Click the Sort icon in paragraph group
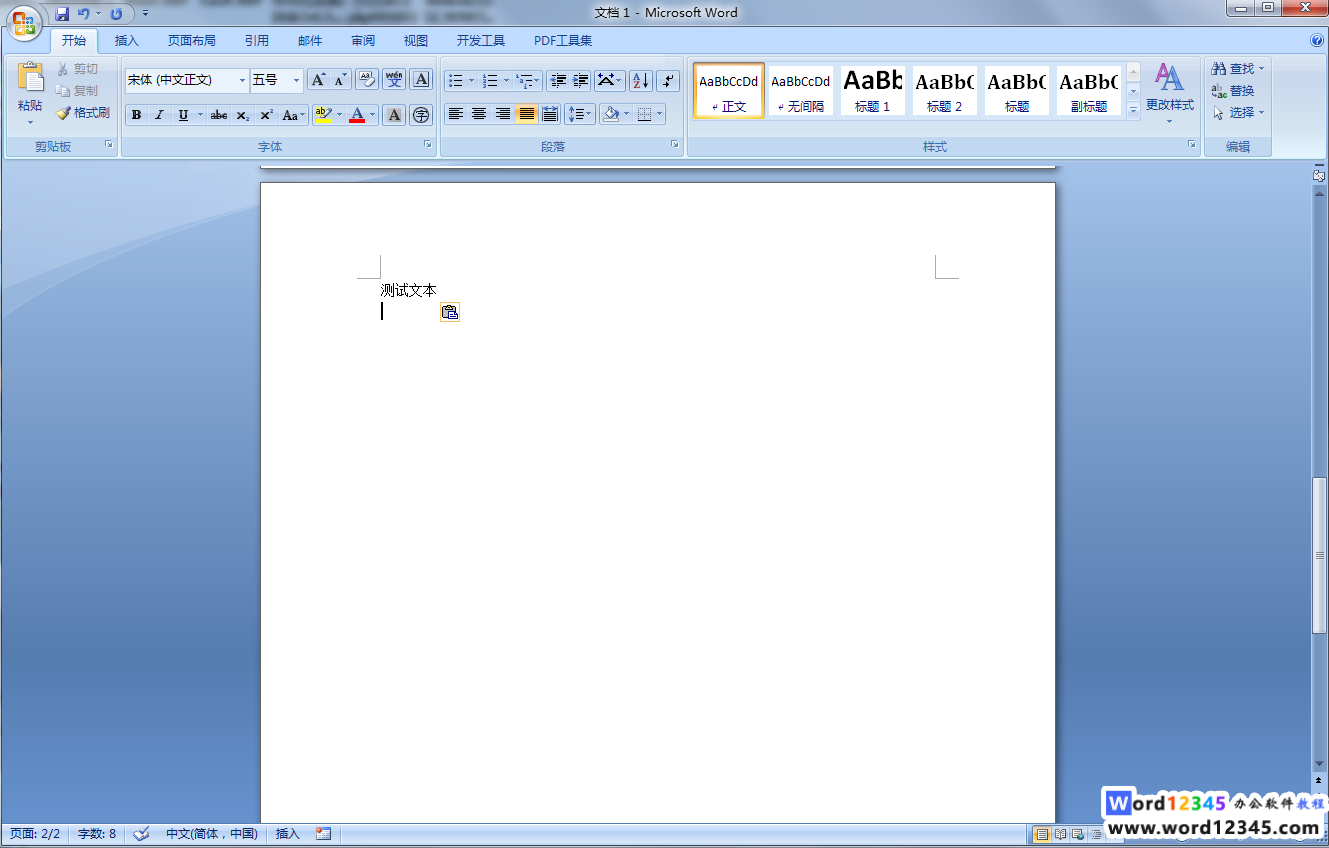Viewport: 1329px width, 848px height. point(640,81)
